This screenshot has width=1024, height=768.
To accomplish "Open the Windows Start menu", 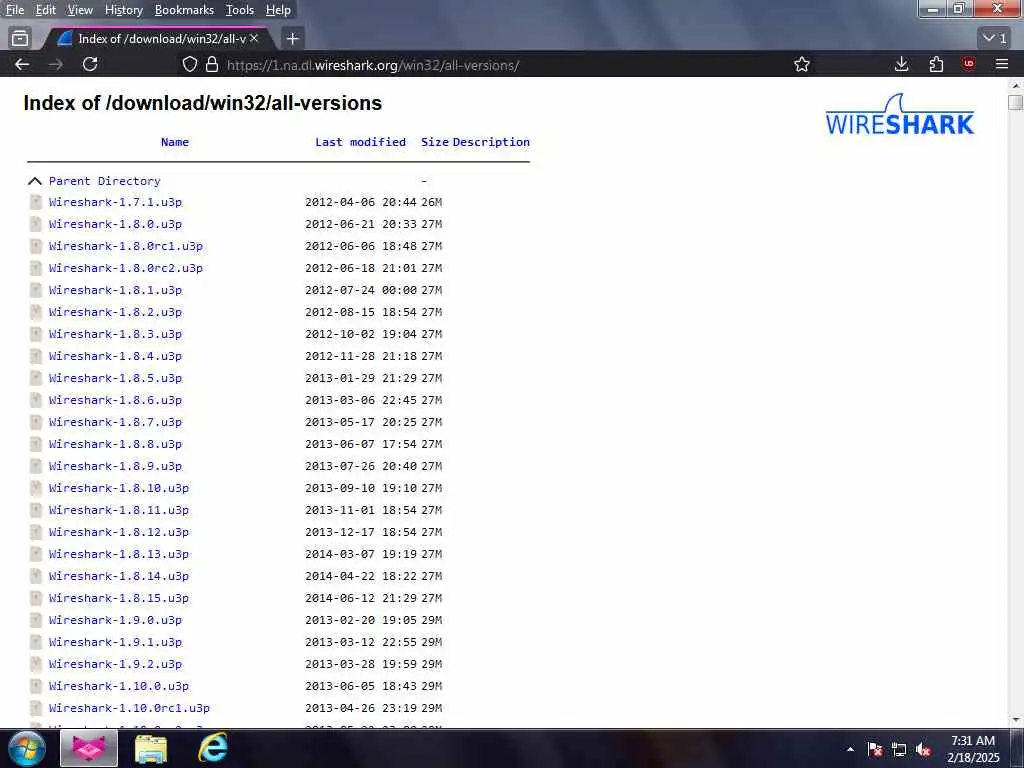I will [x=27, y=748].
